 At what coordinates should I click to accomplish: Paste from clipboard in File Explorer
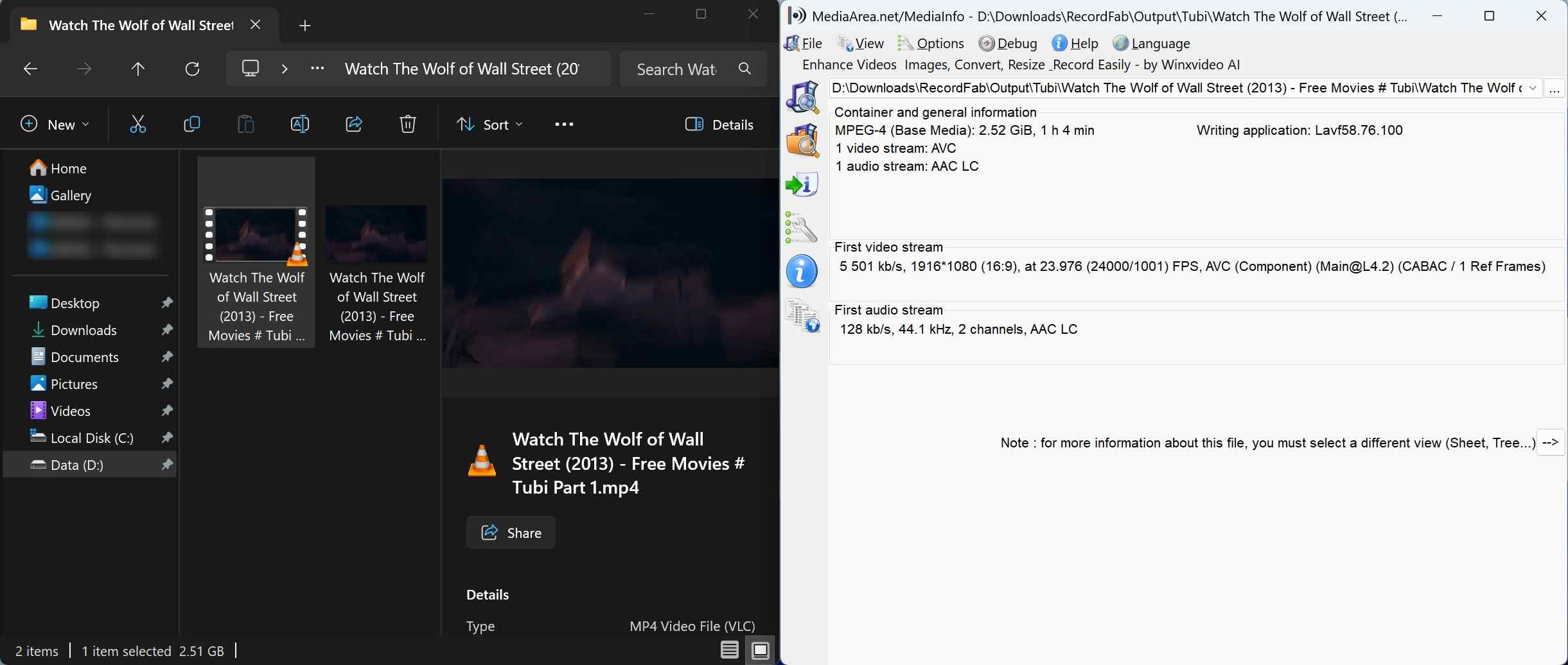[x=245, y=124]
